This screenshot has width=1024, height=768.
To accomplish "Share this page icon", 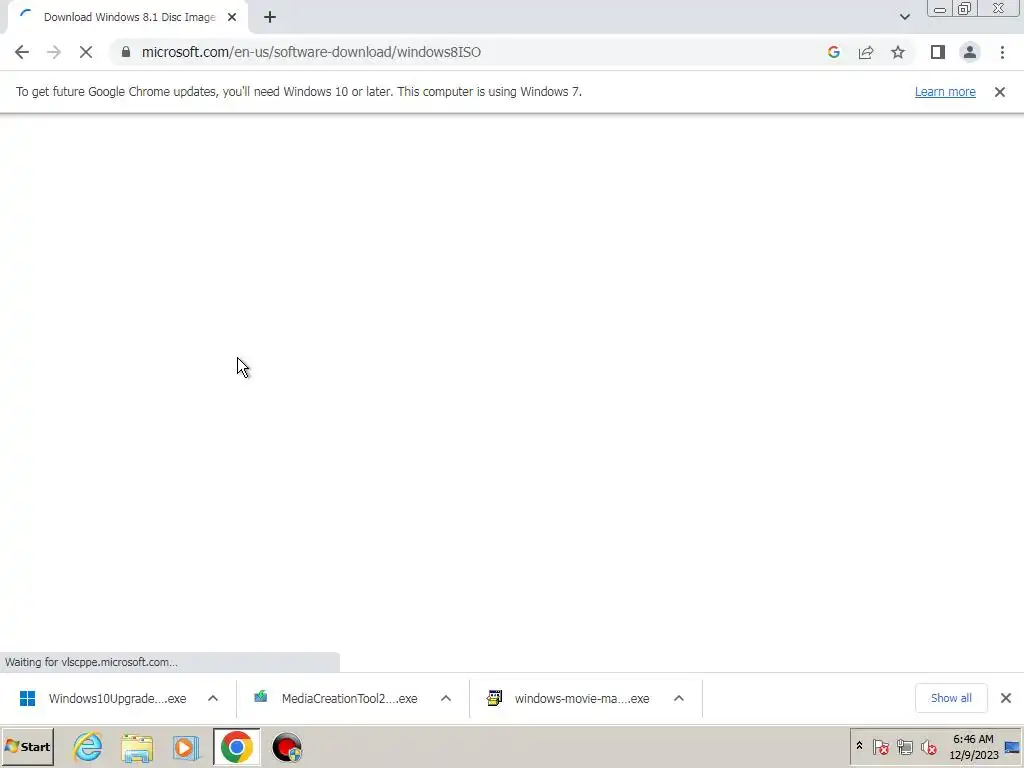I will coord(866,52).
